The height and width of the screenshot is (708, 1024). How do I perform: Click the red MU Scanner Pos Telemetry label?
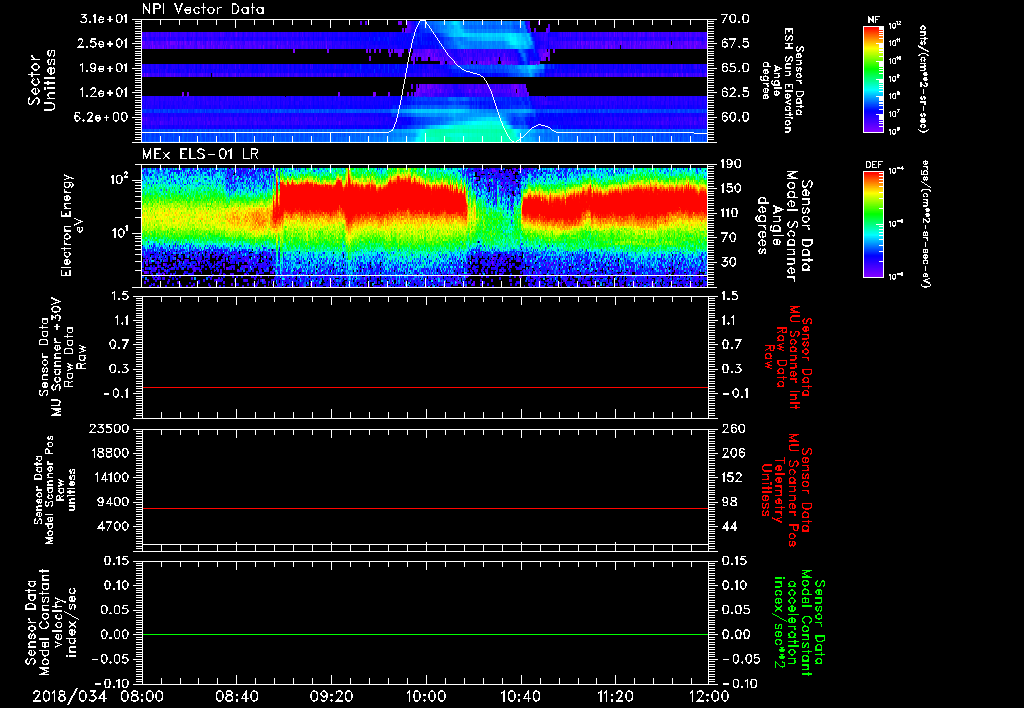786,490
